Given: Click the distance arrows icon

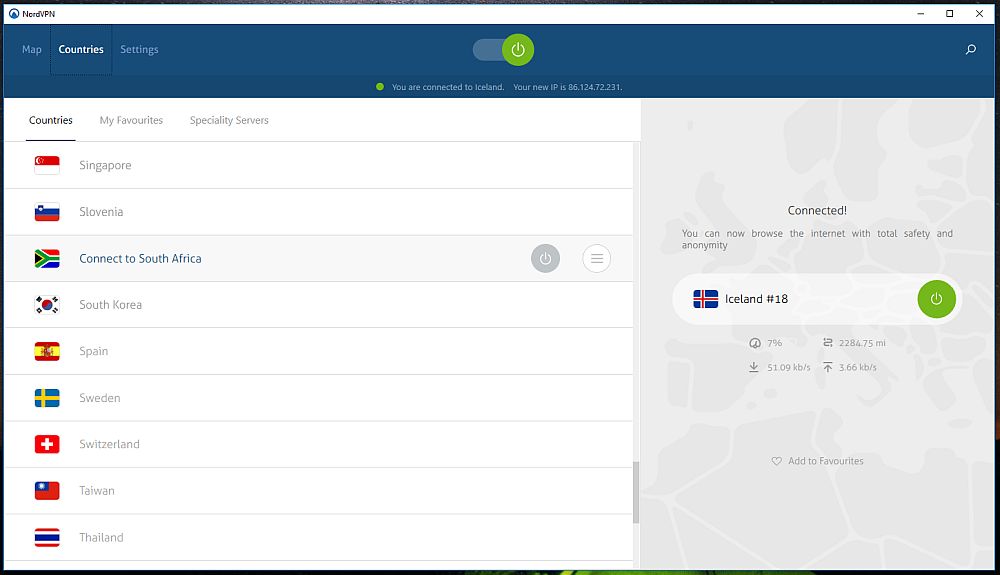Looking at the screenshot, I should click(x=828, y=342).
